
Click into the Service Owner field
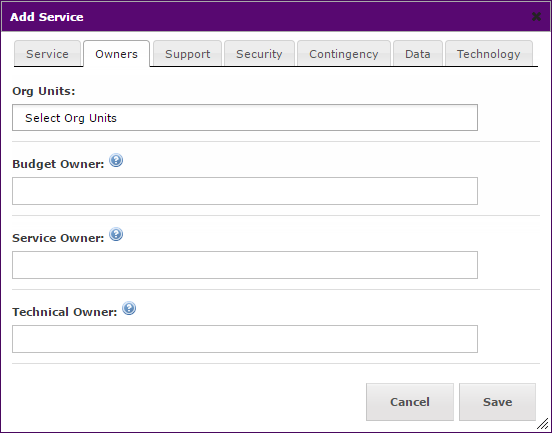(245, 265)
